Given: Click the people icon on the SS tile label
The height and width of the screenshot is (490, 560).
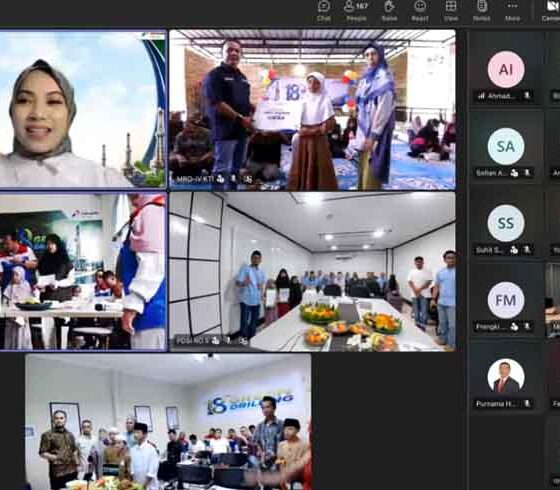Looking at the screenshot, I should click(514, 250).
